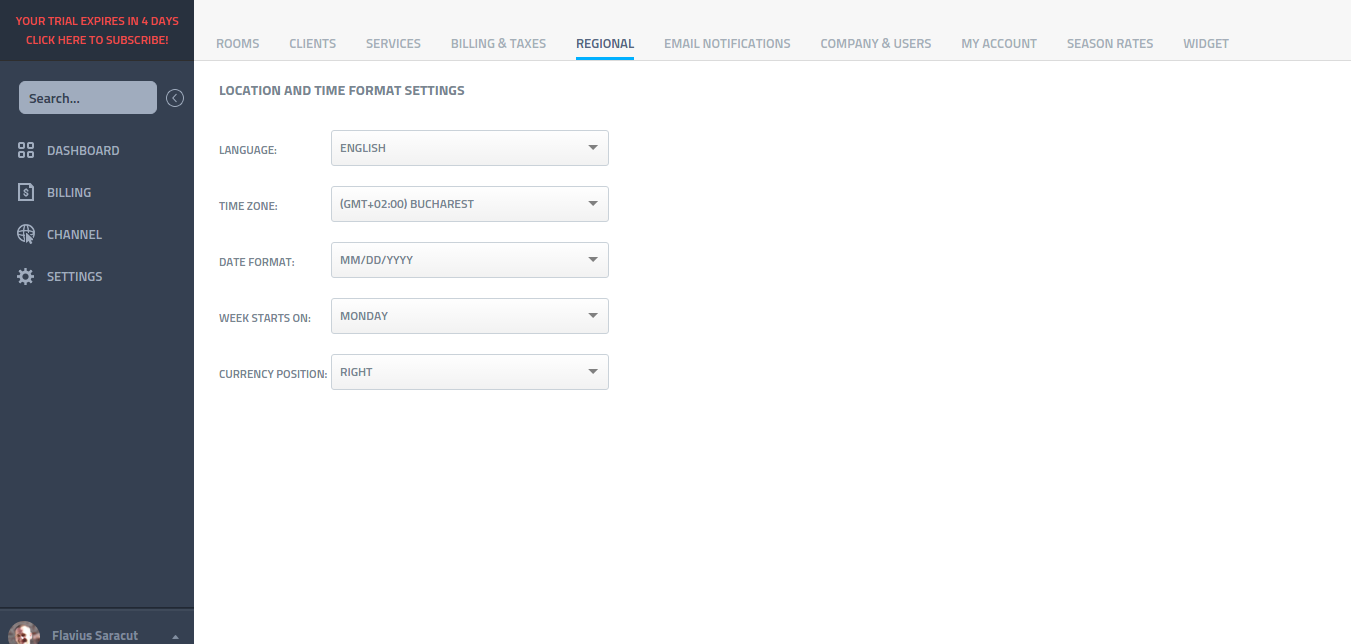Click the 'Currency Position:' label
The height and width of the screenshot is (644, 1351).
pos(273,374)
